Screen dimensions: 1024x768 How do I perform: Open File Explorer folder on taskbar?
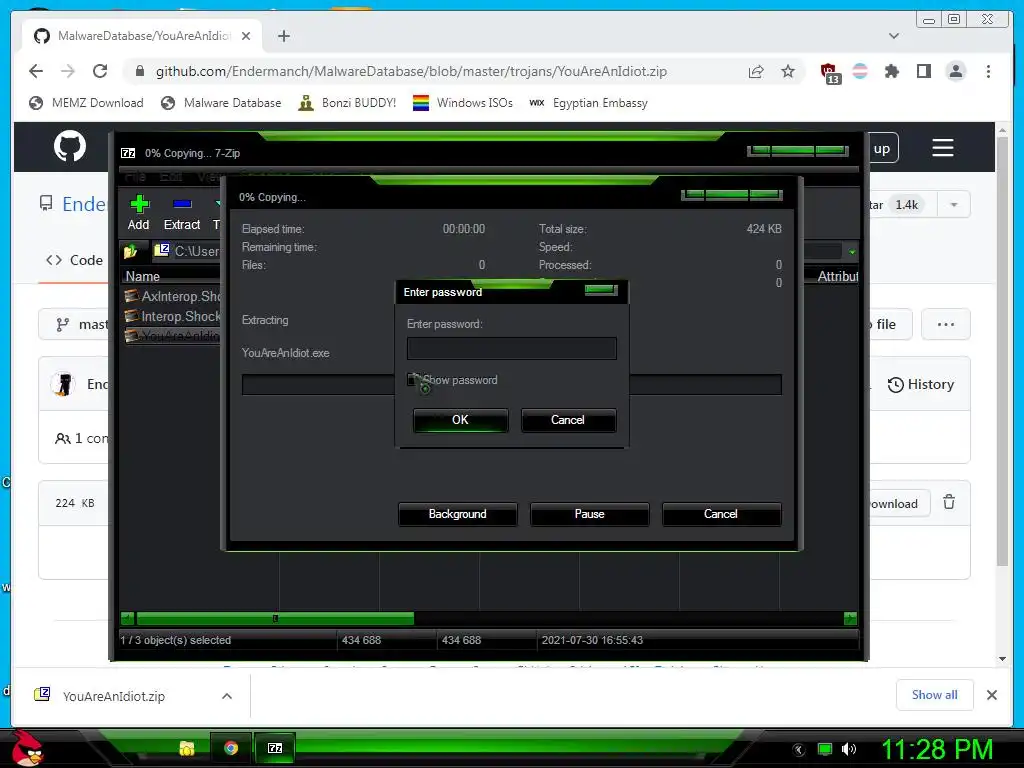[187, 748]
